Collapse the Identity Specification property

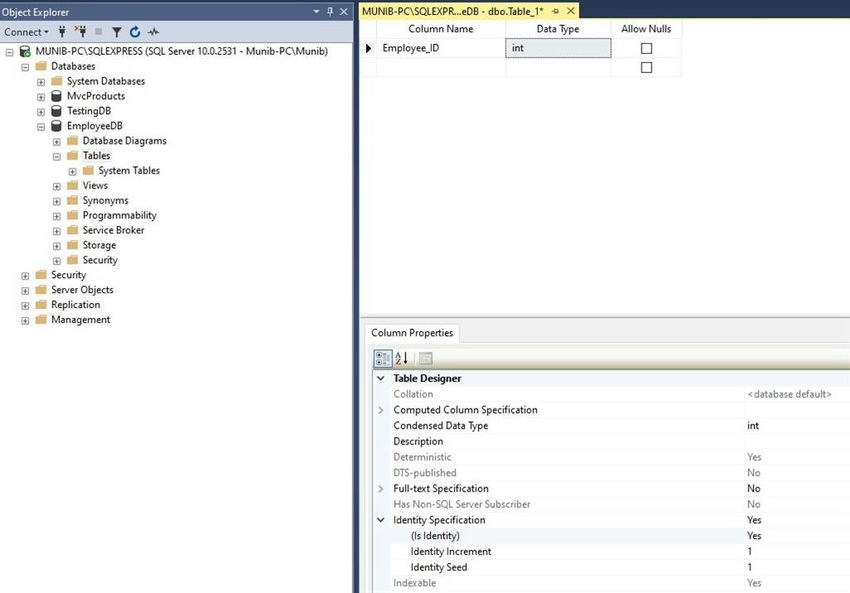pyautogui.click(x=381, y=520)
